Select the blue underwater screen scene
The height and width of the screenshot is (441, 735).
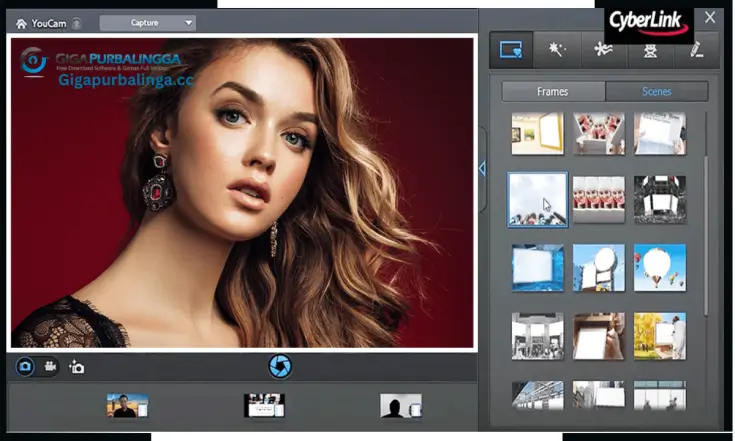tap(538, 268)
